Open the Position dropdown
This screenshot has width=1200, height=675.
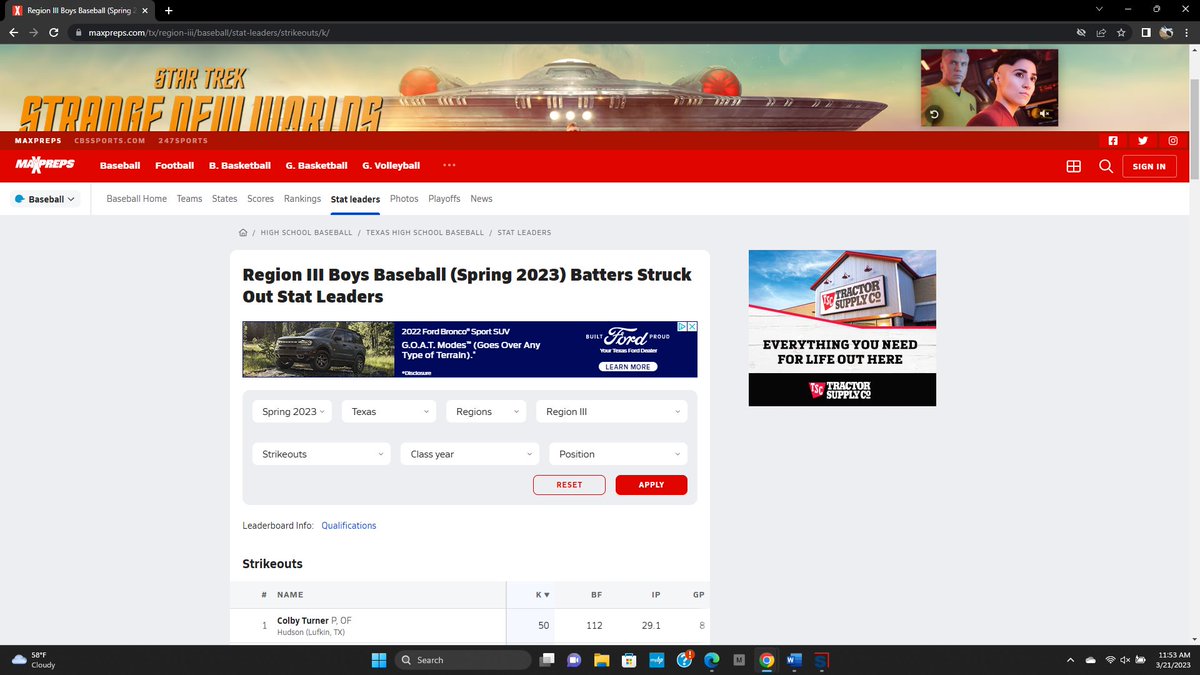tap(618, 454)
